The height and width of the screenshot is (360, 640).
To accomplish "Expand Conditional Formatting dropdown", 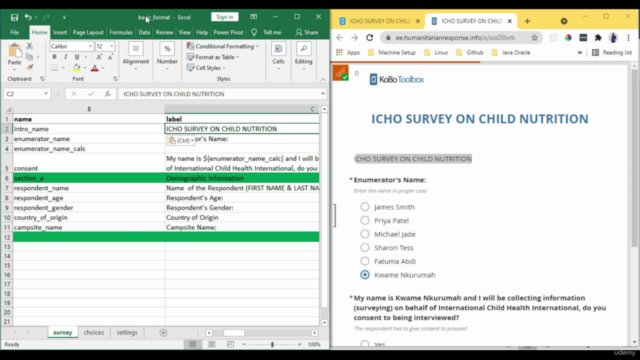I will [x=257, y=47].
